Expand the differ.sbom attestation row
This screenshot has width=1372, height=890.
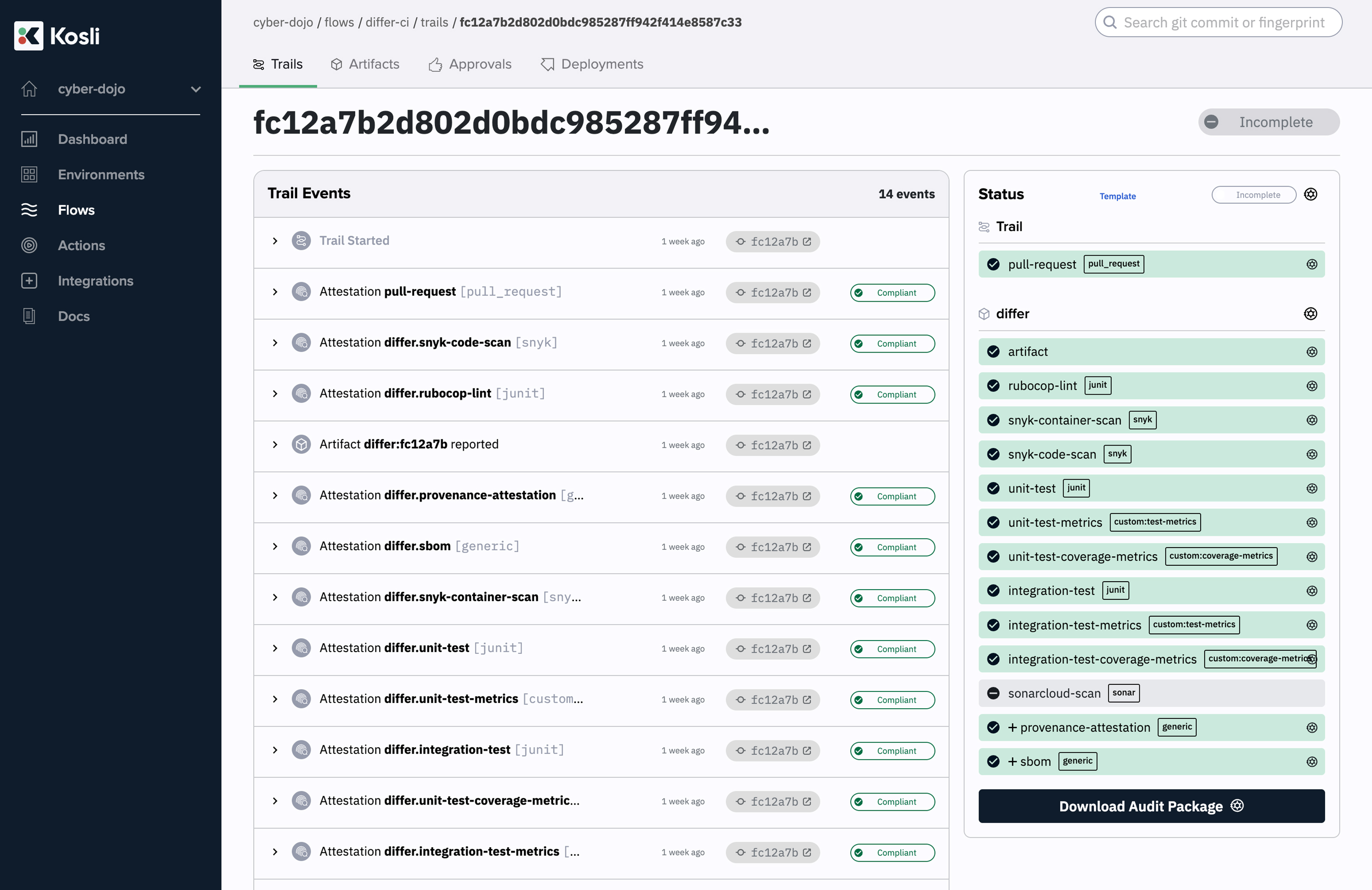click(275, 547)
